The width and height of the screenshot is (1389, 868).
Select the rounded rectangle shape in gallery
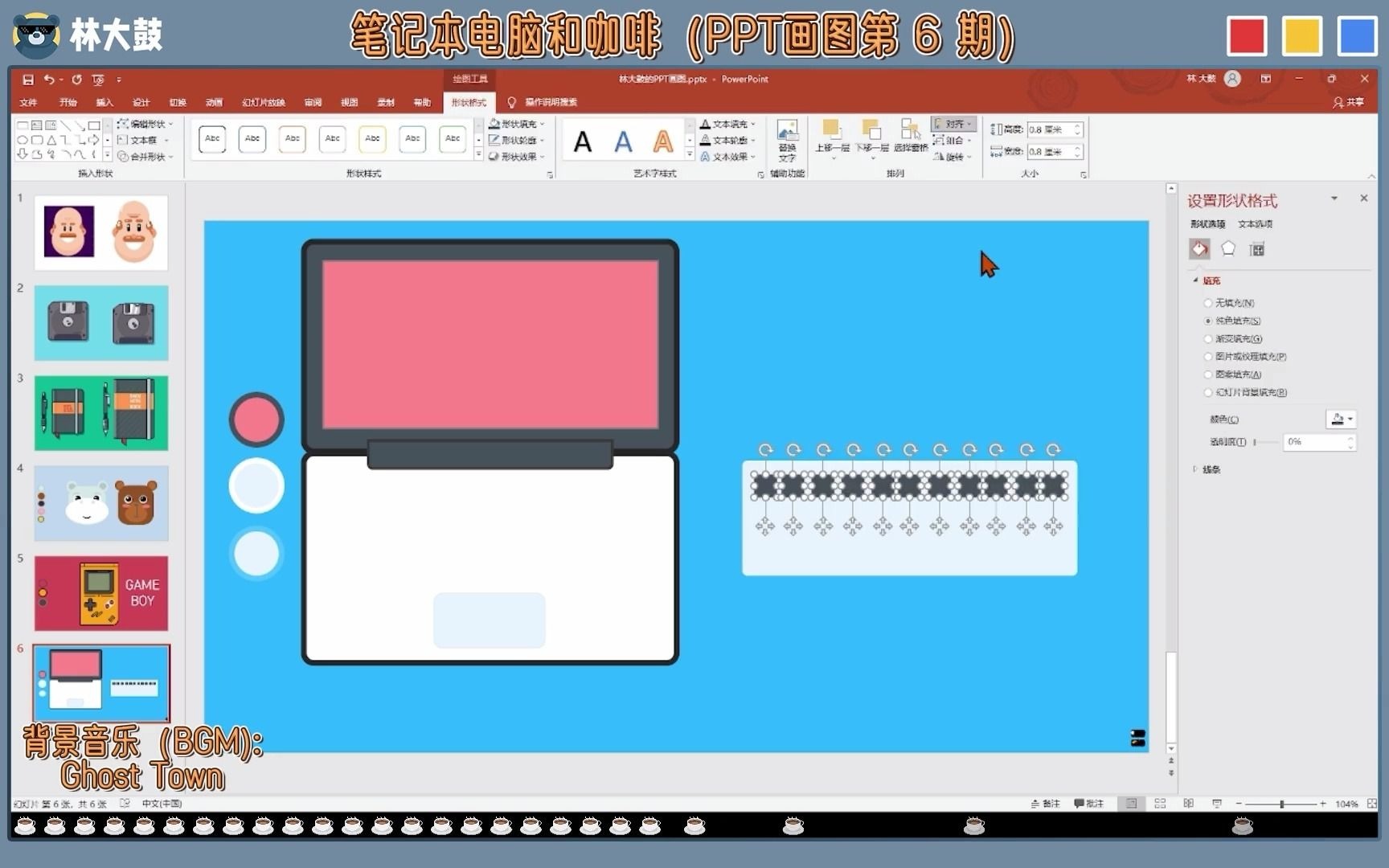coord(37,140)
